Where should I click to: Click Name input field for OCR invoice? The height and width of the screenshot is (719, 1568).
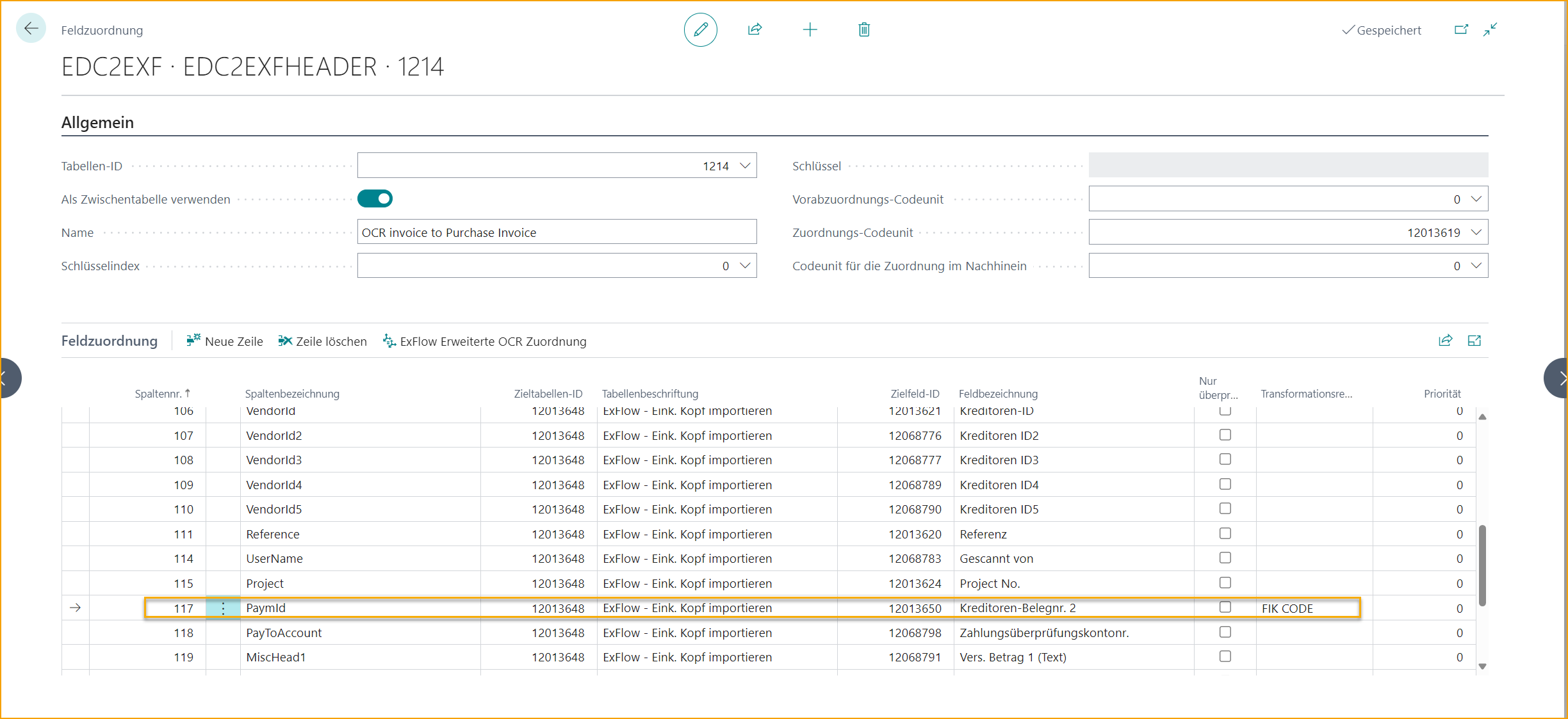click(556, 231)
